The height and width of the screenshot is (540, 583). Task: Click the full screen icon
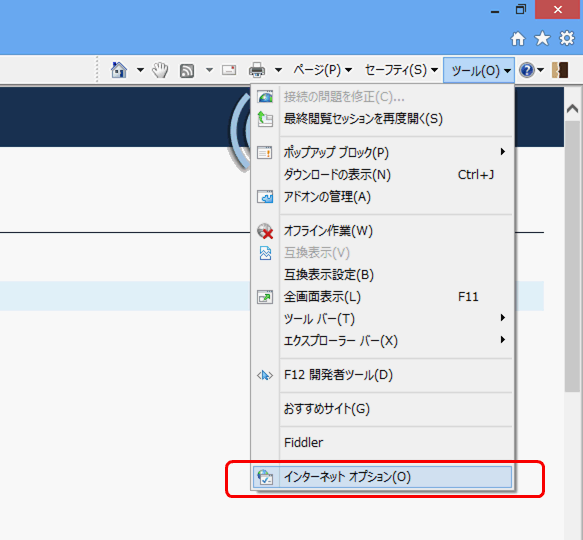coord(265,297)
